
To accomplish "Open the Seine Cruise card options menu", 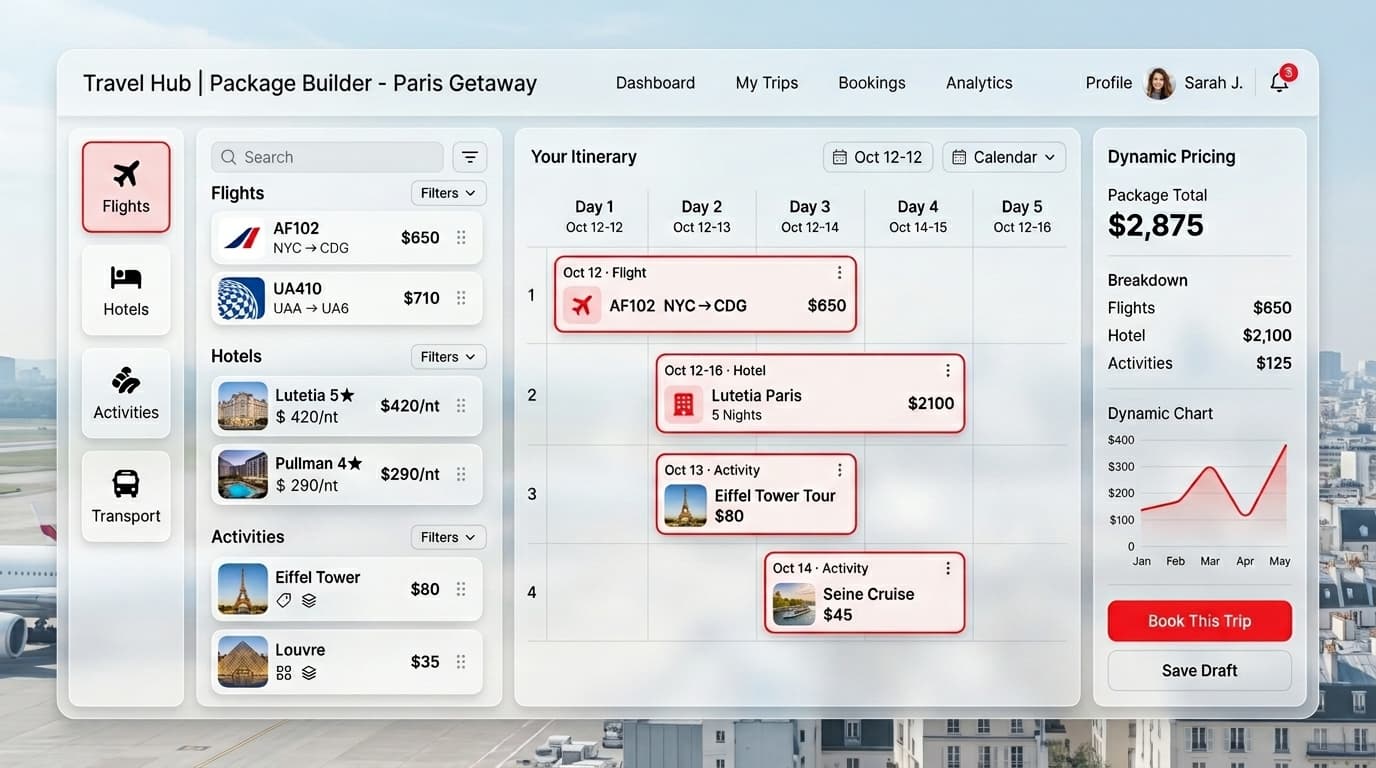I will (x=947, y=568).
